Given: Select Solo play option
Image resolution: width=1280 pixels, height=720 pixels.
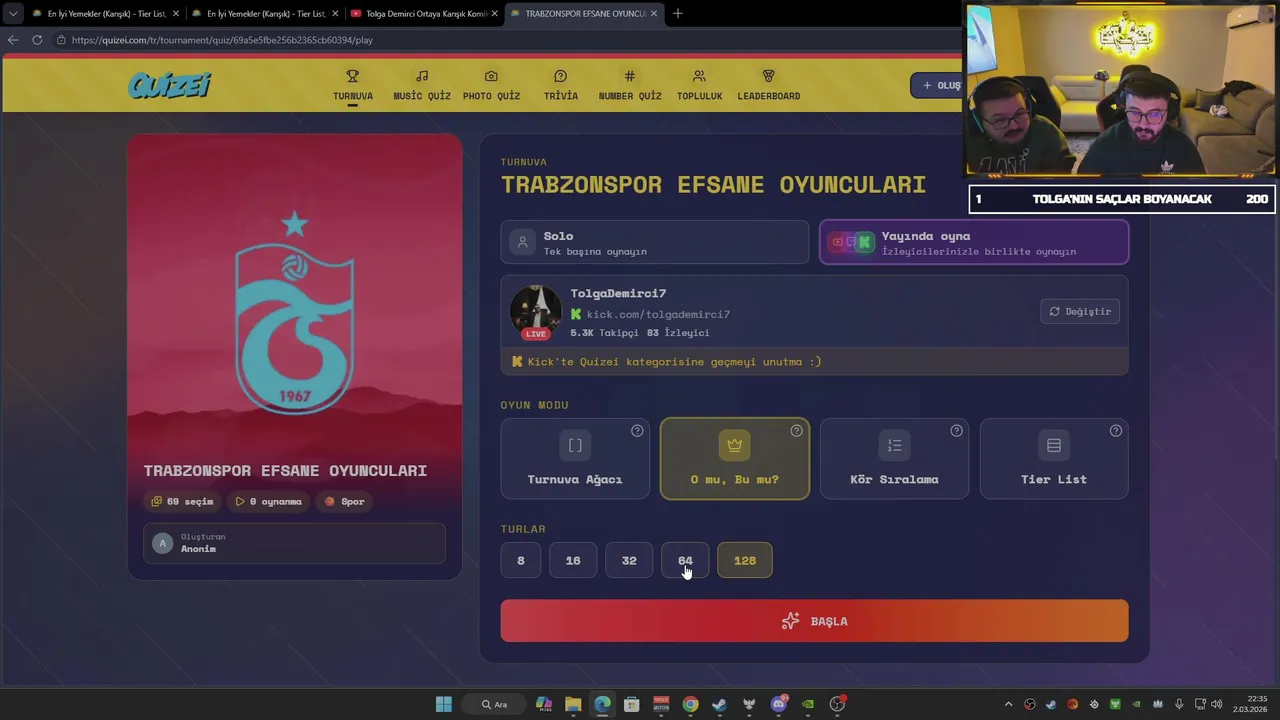Looking at the screenshot, I should click(x=655, y=243).
